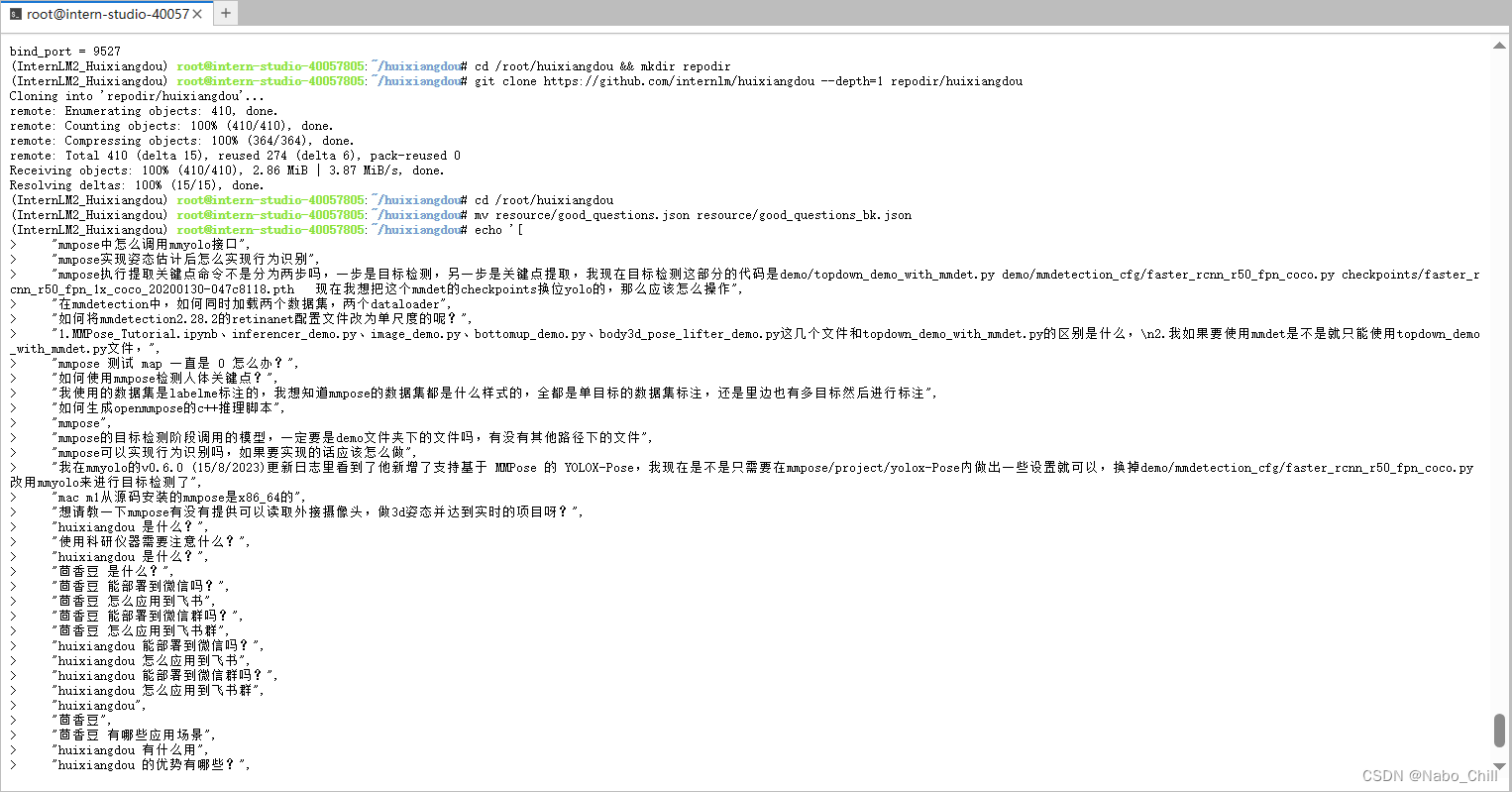
Task: Click 'remote: Total 410 (delta 15)' line
Action: click(235, 156)
